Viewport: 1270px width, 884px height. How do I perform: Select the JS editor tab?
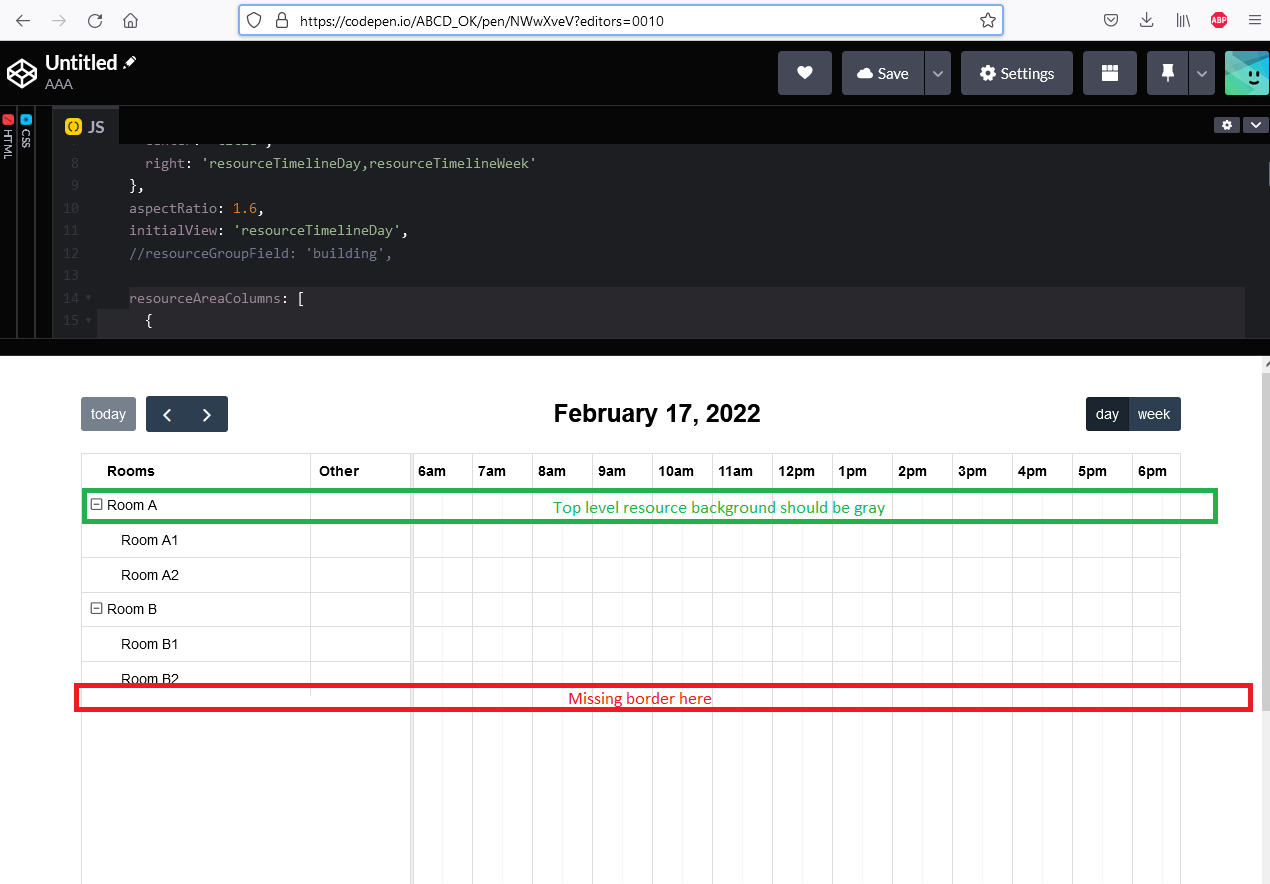[x=85, y=125]
